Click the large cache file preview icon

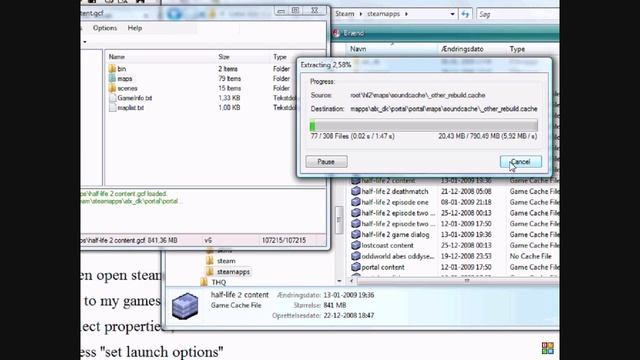tap(185, 306)
